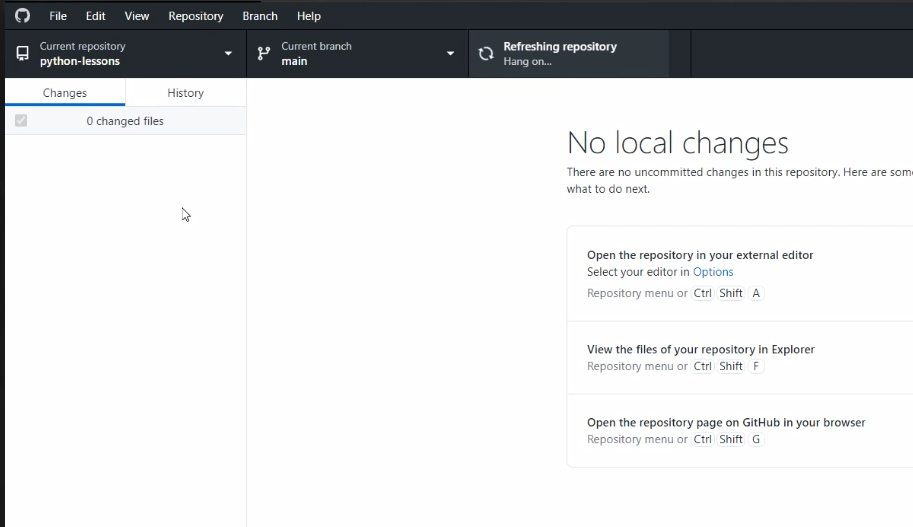Expand the Current repository dropdown arrow

coord(228,54)
